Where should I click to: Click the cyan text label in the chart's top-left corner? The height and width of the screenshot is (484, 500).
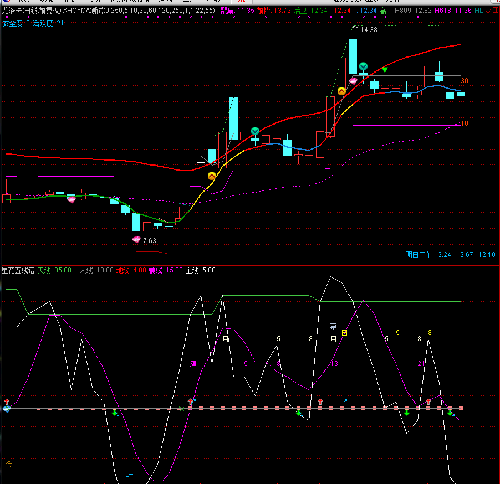(33, 24)
